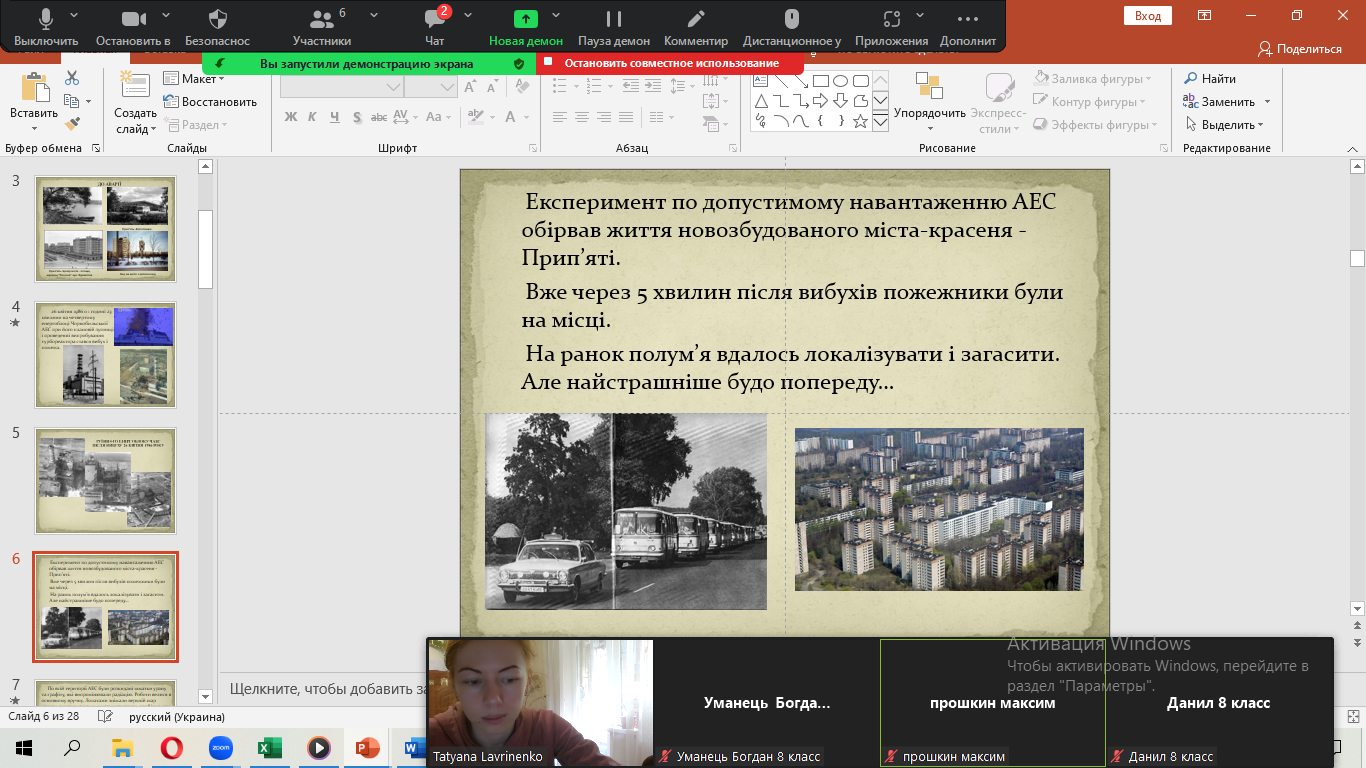Click Найти in the Editing group
Image resolution: width=1366 pixels, height=768 pixels.
click(x=1210, y=79)
